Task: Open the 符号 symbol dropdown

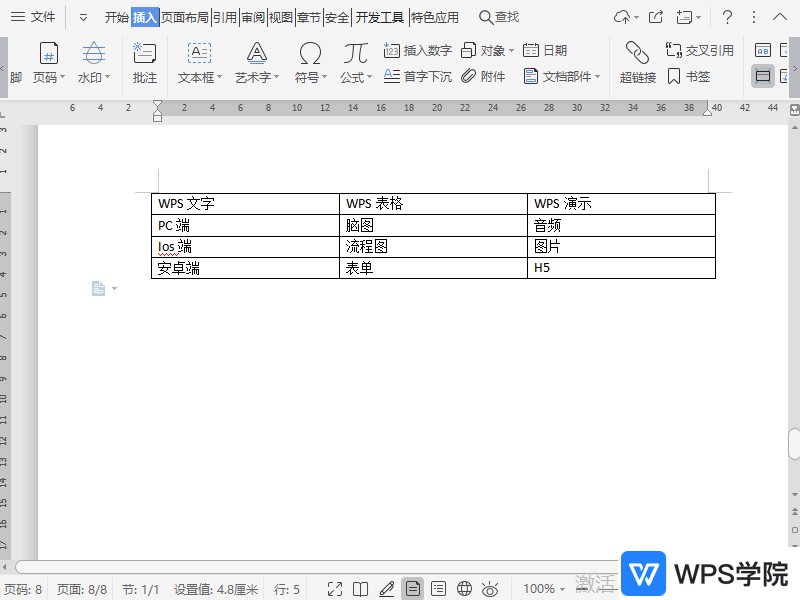Action: tap(310, 63)
